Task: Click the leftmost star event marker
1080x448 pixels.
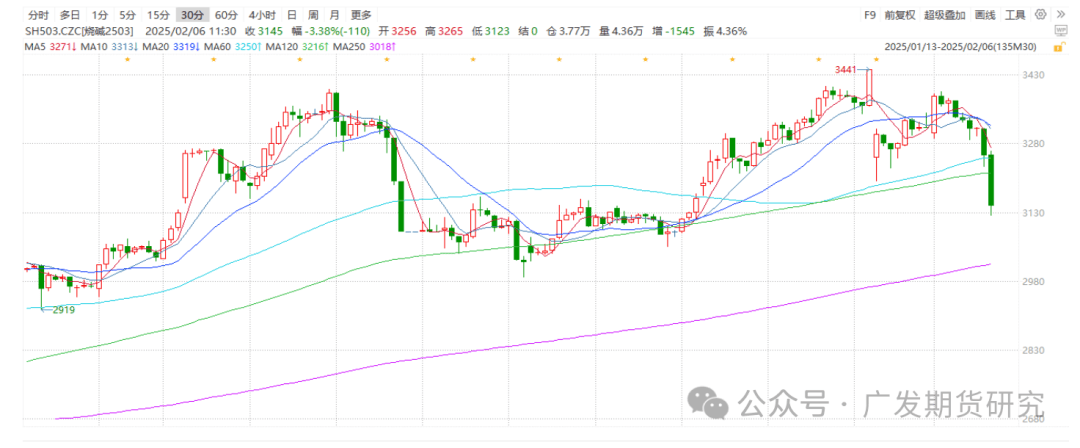Action: pyautogui.click(x=127, y=59)
